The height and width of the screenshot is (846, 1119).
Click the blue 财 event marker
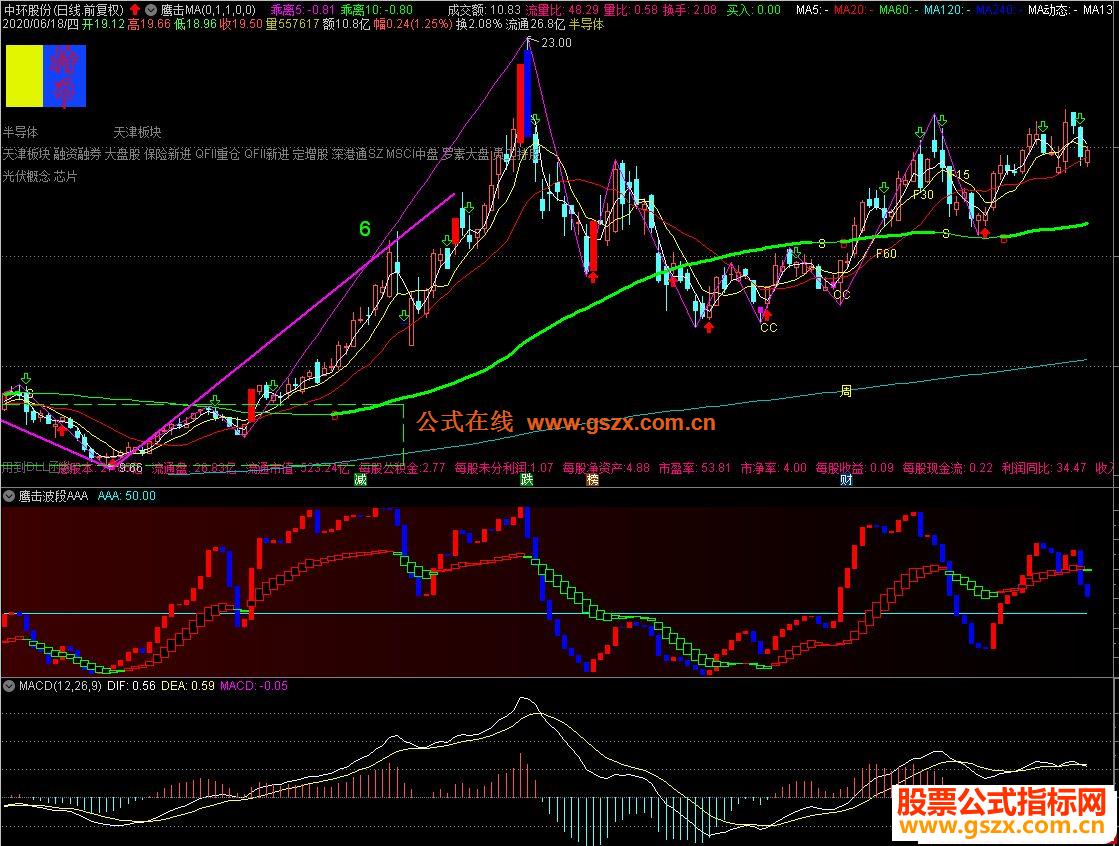(x=846, y=480)
